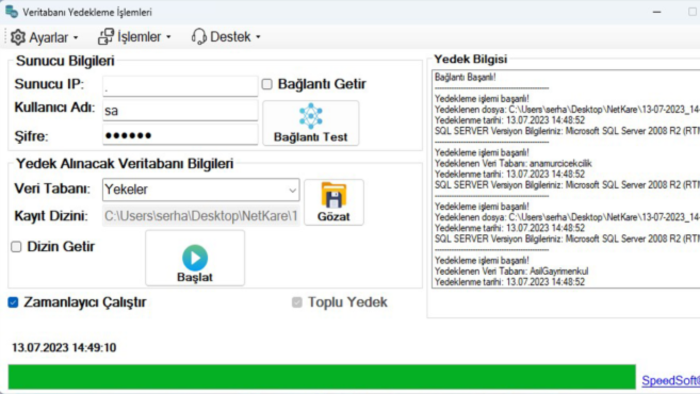This screenshot has height=394, width=700.
Task: Click in the Şifre password field
Action: [x=180, y=135]
